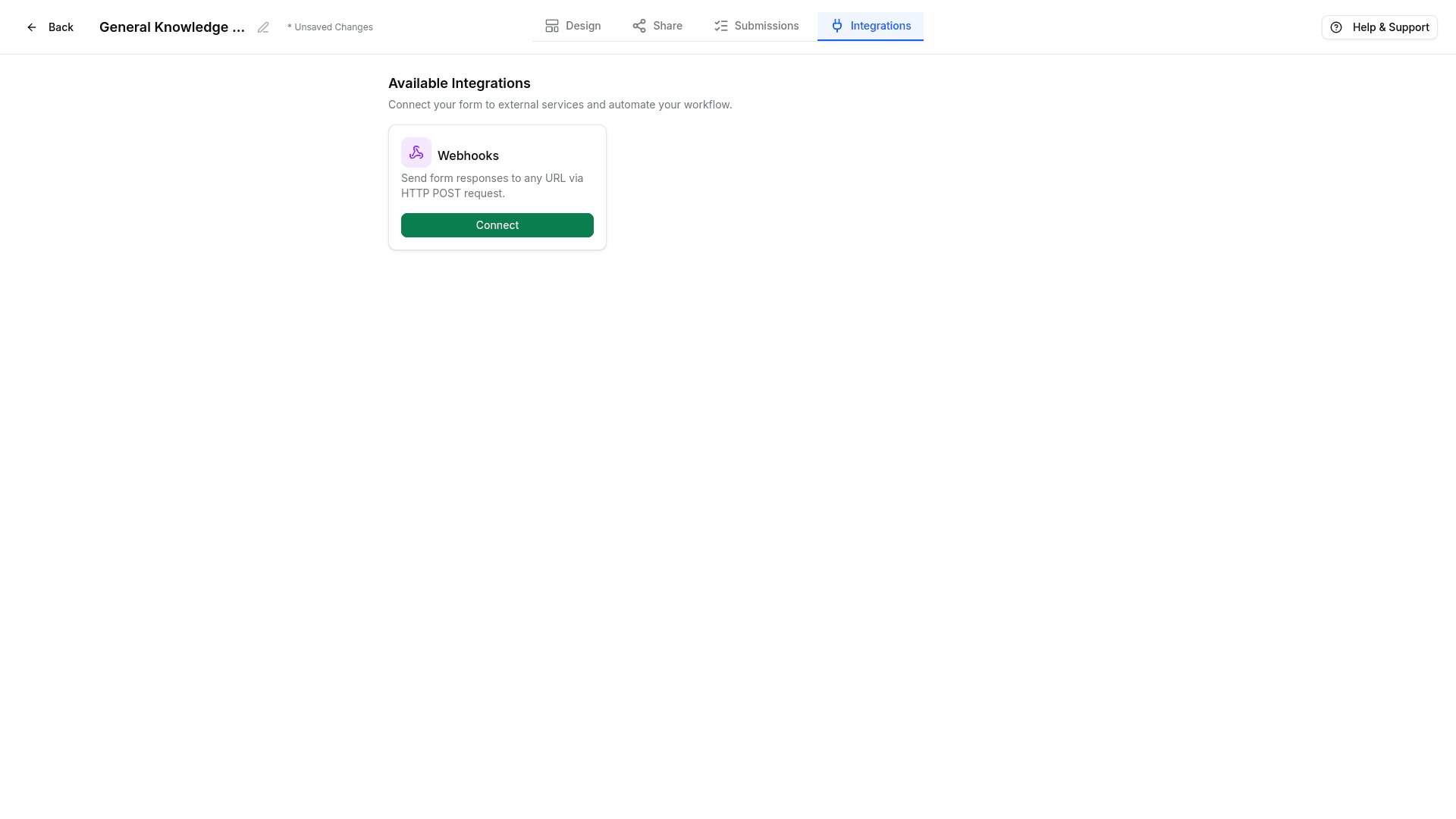Viewport: 1456px width, 819px height.
Task: Click the Submissions checklist icon
Action: [x=720, y=25]
